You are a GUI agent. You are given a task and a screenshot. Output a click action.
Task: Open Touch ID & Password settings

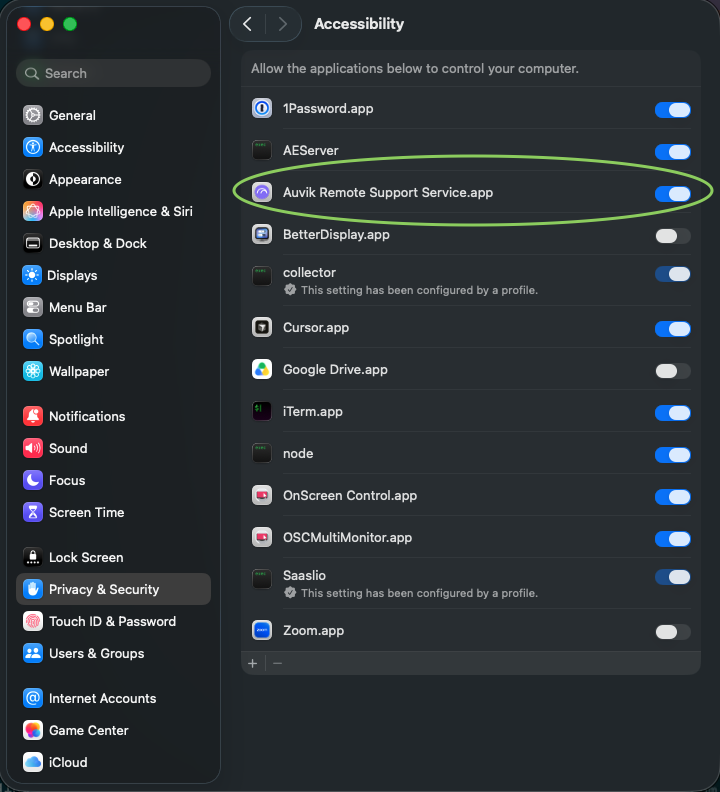(113, 621)
